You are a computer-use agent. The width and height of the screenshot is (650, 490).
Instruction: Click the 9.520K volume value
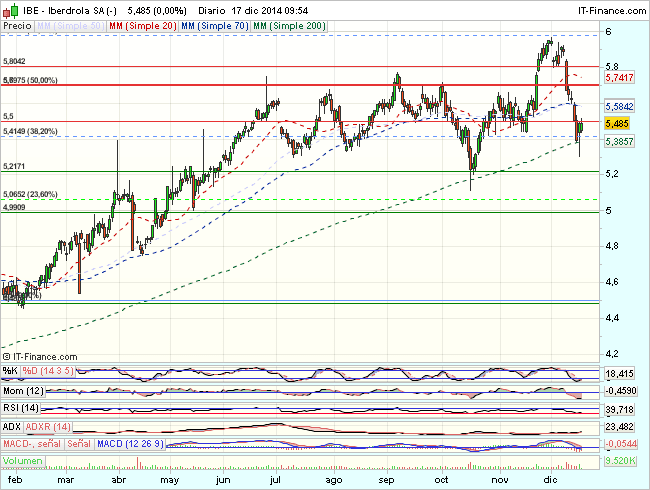coord(620,461)
